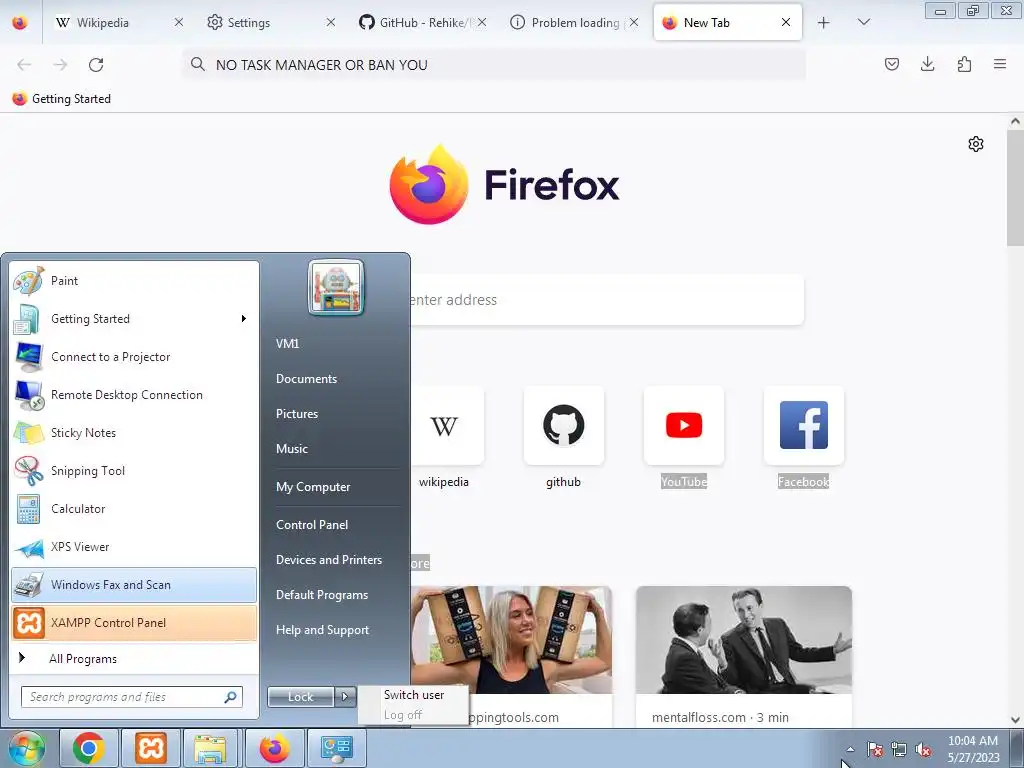The width and height of the screenshot is (1024, 768).
Task: Open the Firefox Extensions button
Action: (964, 64)
